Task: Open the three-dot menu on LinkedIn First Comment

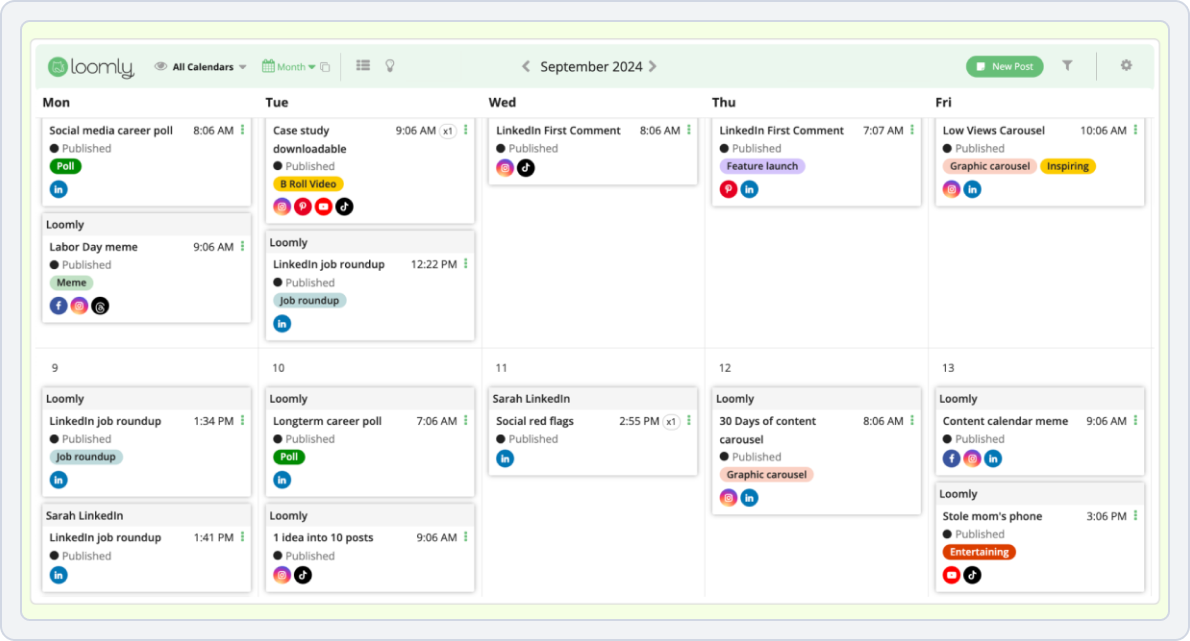Action: click(x=687, y=130)
